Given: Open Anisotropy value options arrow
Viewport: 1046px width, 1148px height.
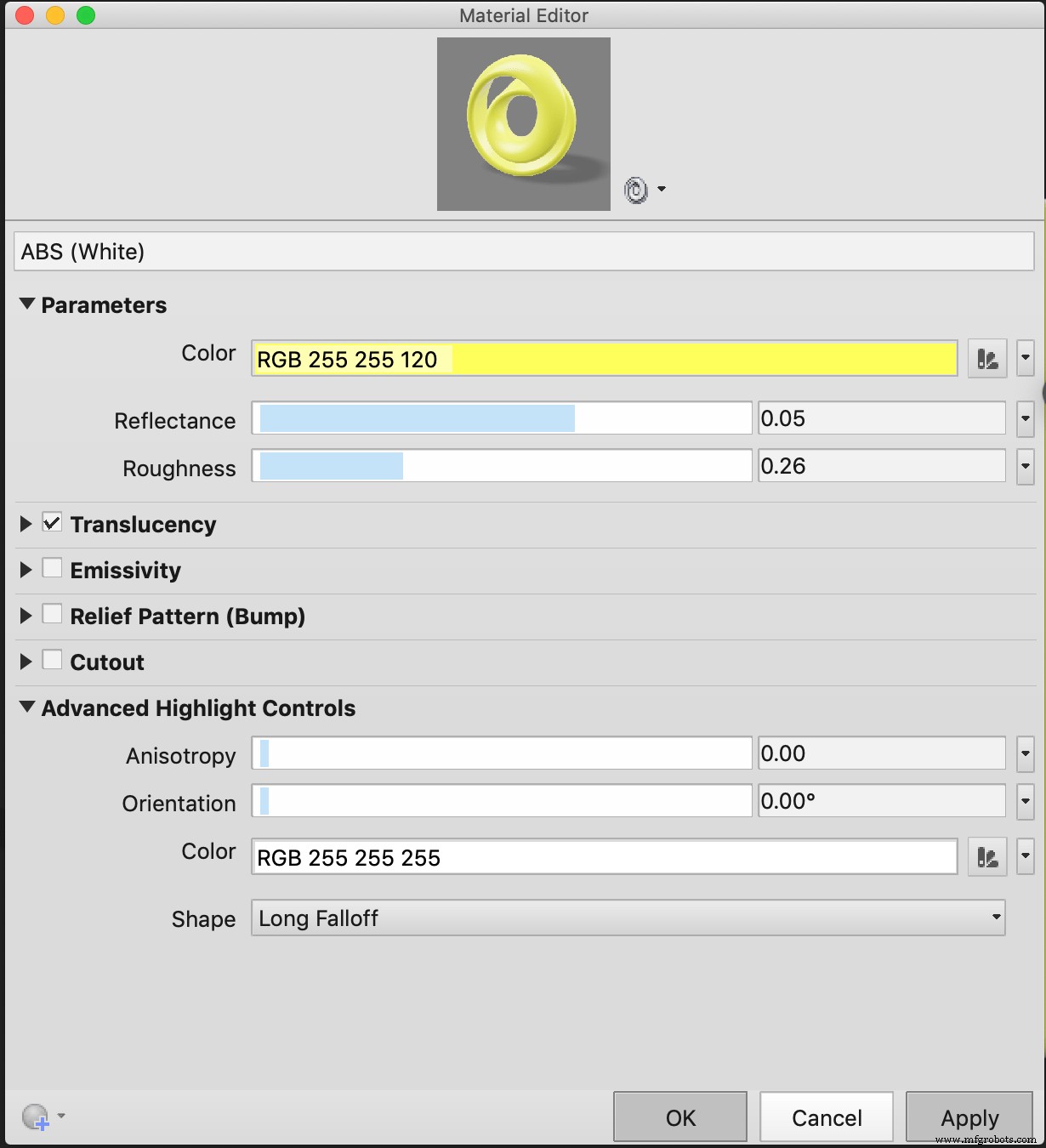Looking at the screenshot, I should [1026, 753].
